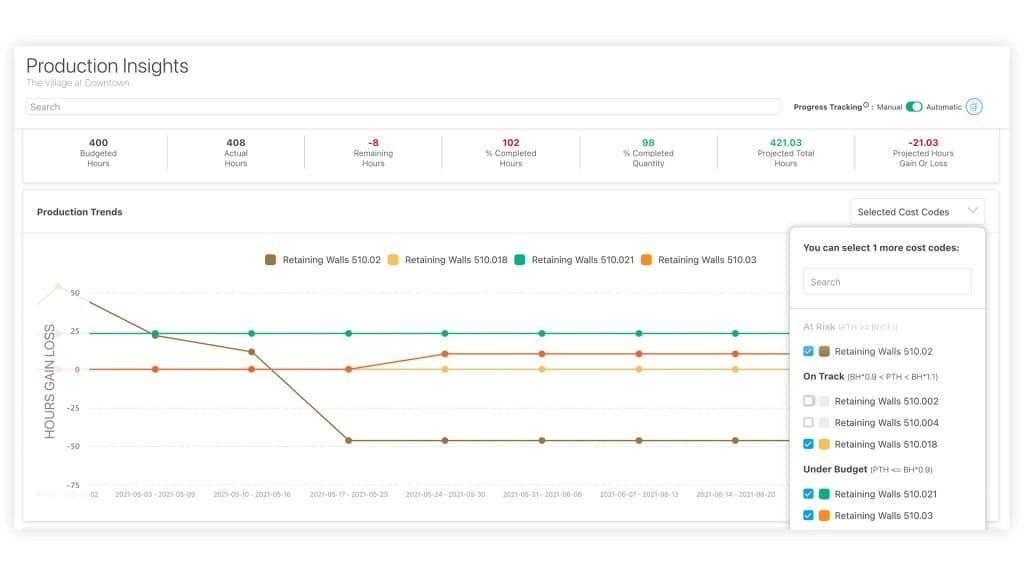Click the color icon beside Retaining Walls 510.03 in the panel
Screen dimensions: 1024x576
point(822,516)
